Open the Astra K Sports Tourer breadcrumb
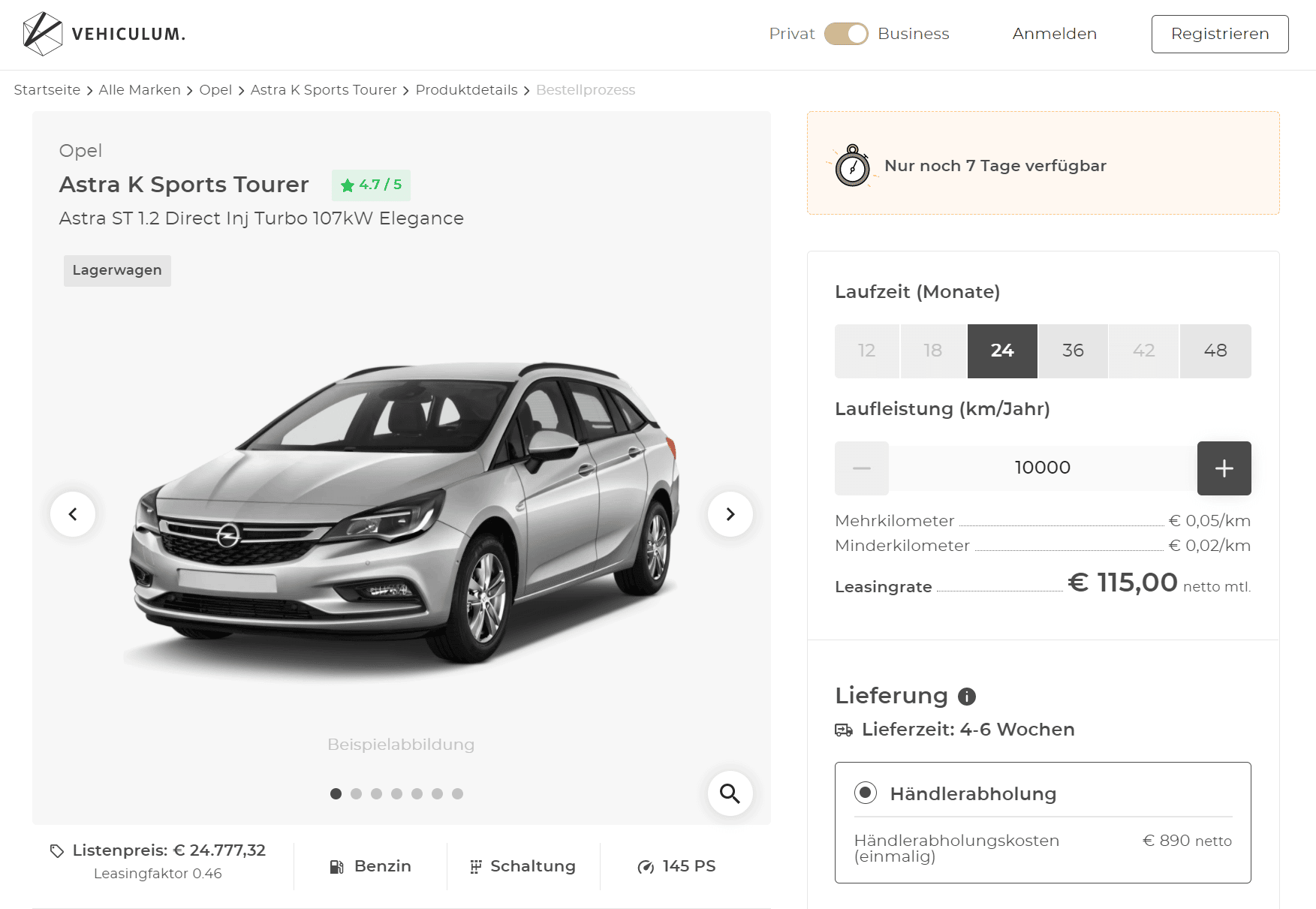 (324, 90)
